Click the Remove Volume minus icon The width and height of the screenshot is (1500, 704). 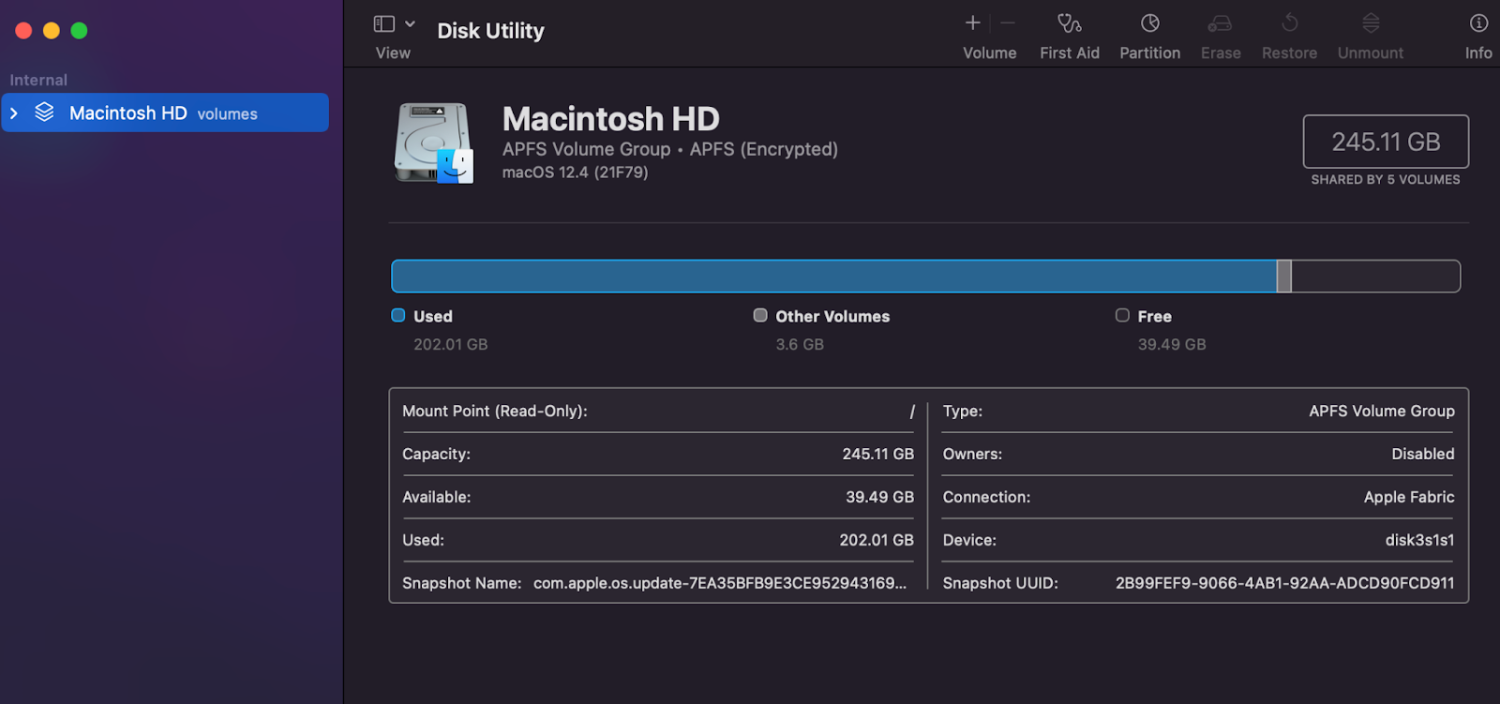(x=1008, y=23)
